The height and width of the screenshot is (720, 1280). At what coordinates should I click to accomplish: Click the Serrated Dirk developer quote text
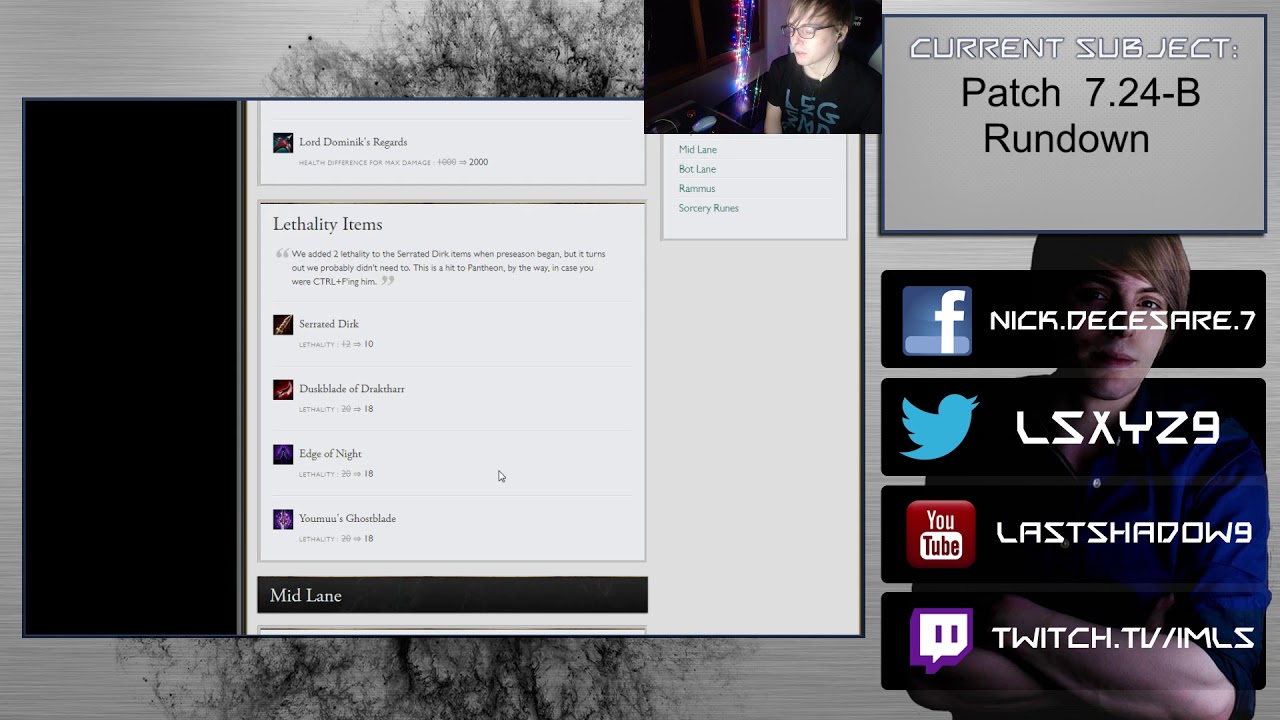pos(448,268)
